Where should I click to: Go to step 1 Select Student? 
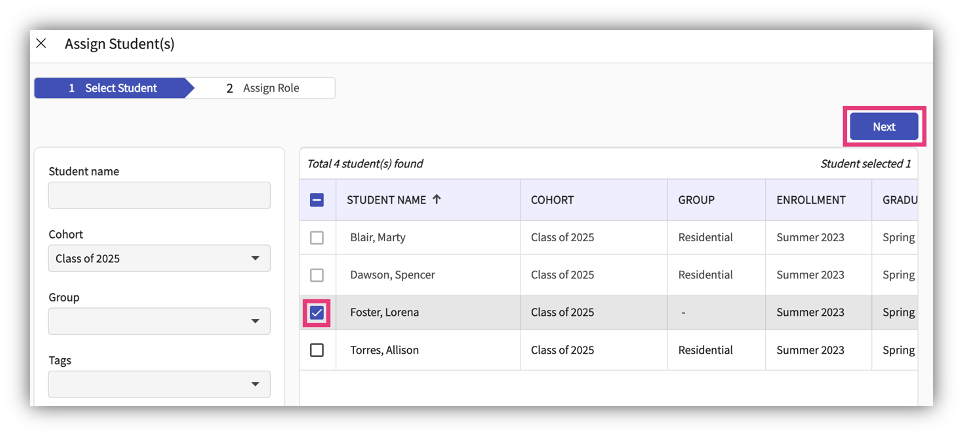[x=112, y=88]
